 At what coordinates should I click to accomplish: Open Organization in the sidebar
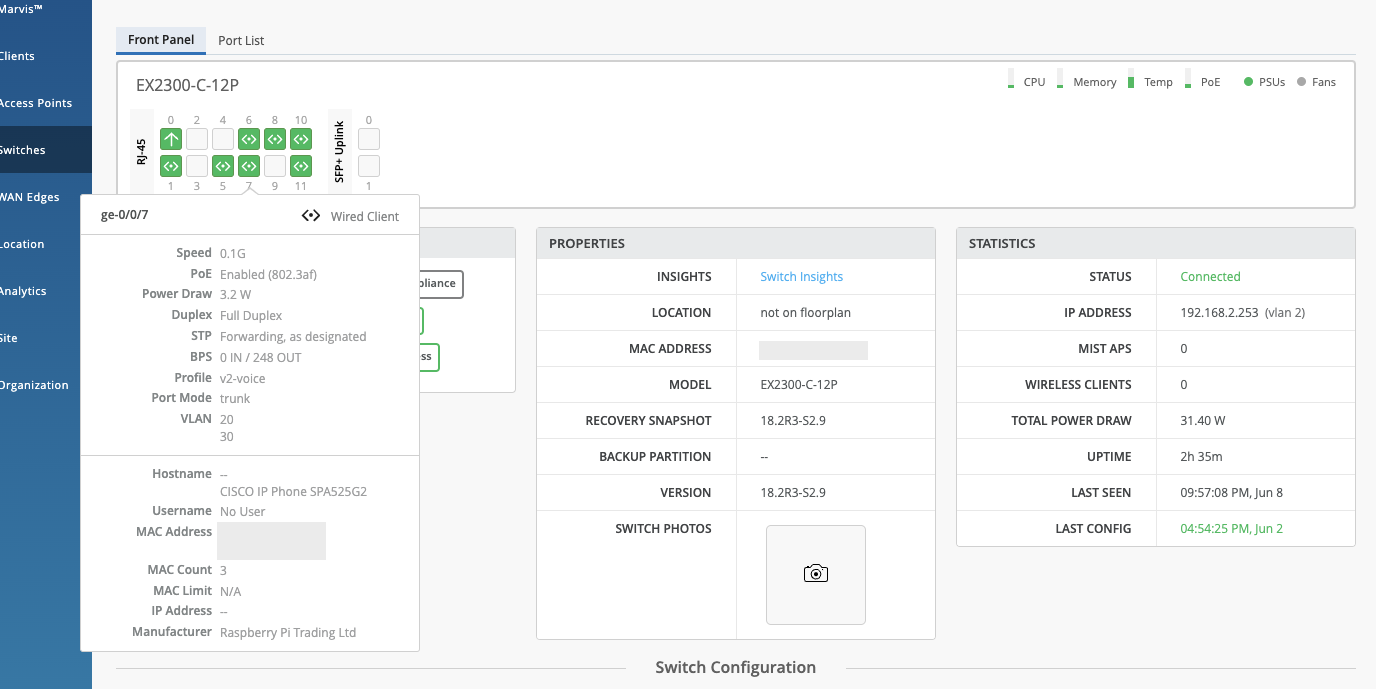34,385
